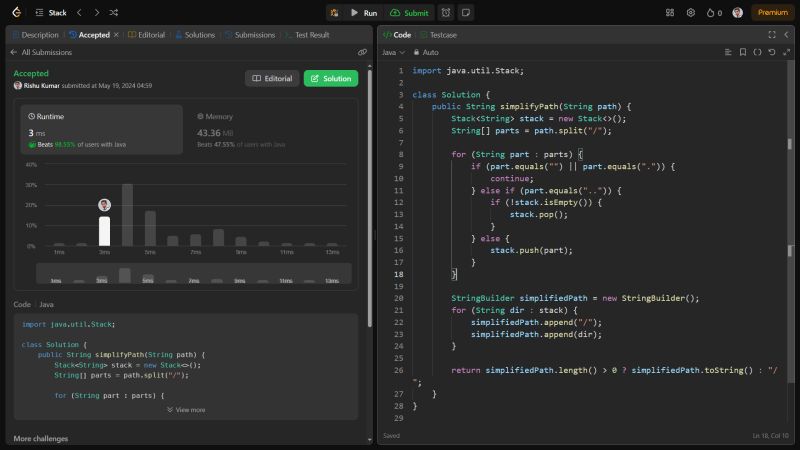Open the LeetCode home logo
Image resolution: width=800 pixels, height=450 pixels.
17,12
